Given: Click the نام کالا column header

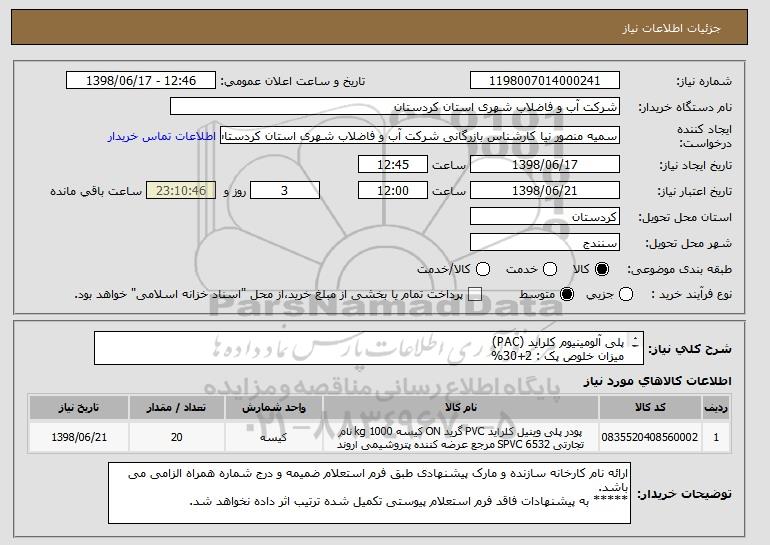Looking at the screenshot, I should pos(461,408).
